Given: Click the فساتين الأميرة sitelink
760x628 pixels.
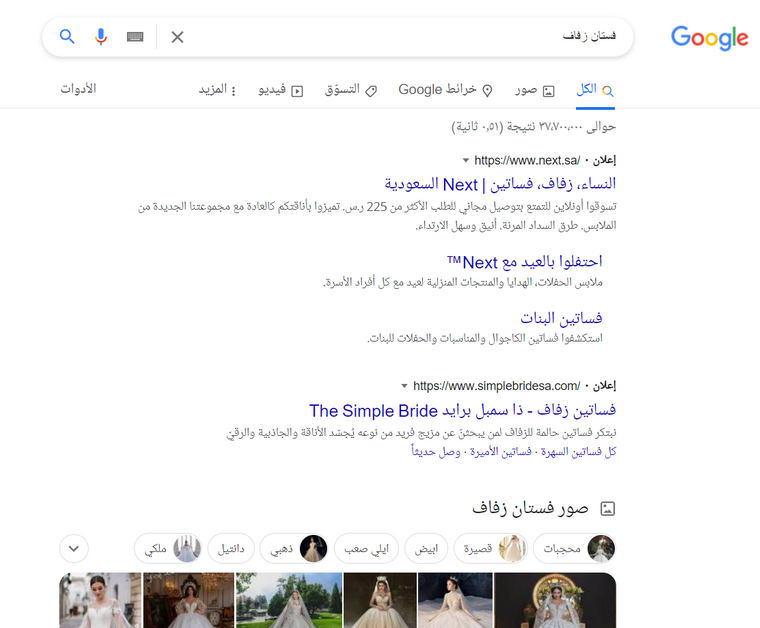Looking at the screenshot, I should pos(501,452).
